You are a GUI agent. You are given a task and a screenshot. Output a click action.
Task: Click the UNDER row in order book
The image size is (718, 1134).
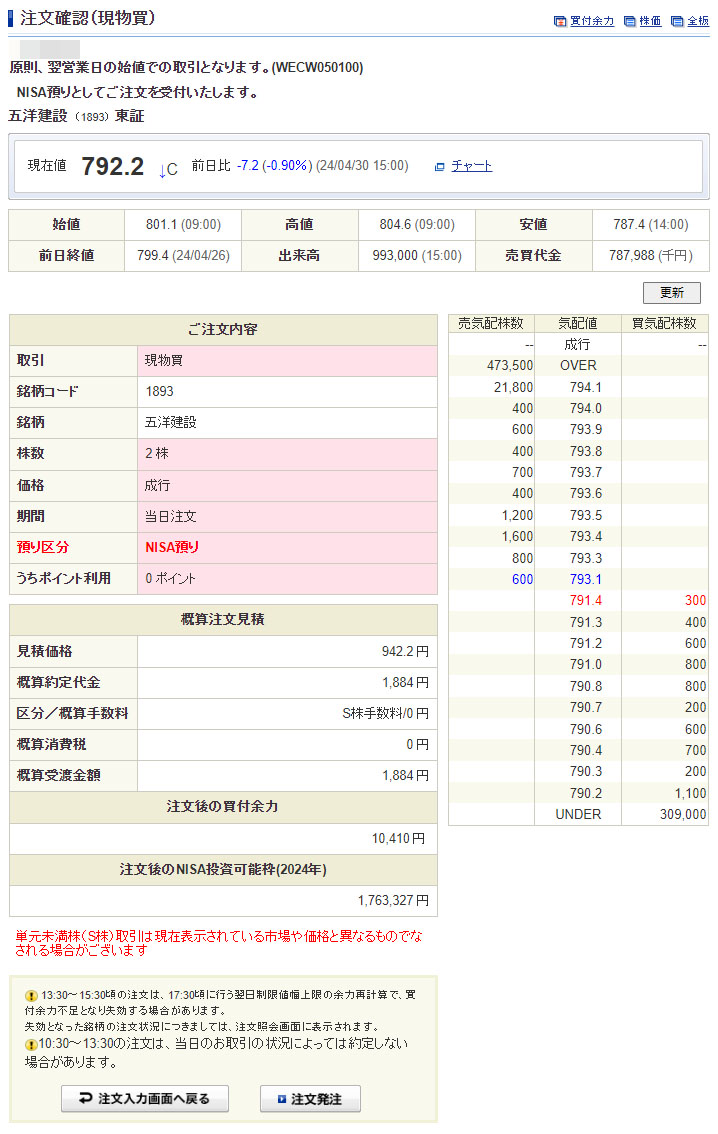pos(578,814)
